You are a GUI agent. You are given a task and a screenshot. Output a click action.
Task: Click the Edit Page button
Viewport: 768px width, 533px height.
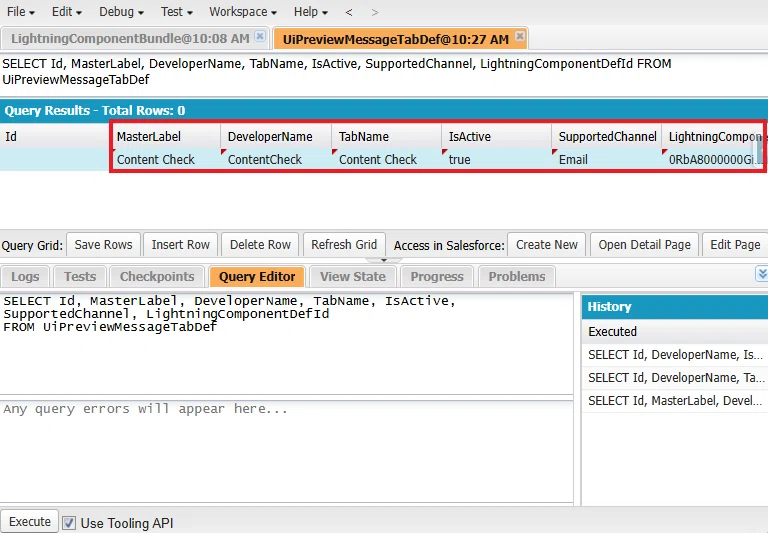click(735, 244)
